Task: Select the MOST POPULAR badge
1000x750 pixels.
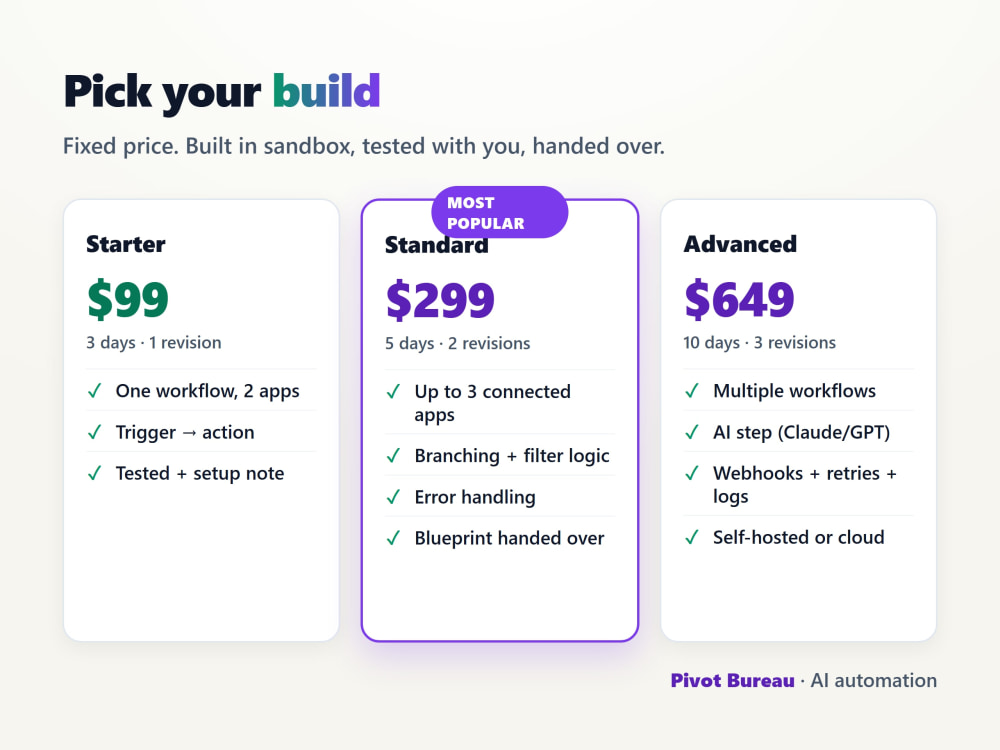Action: click(x=499, y=212)
